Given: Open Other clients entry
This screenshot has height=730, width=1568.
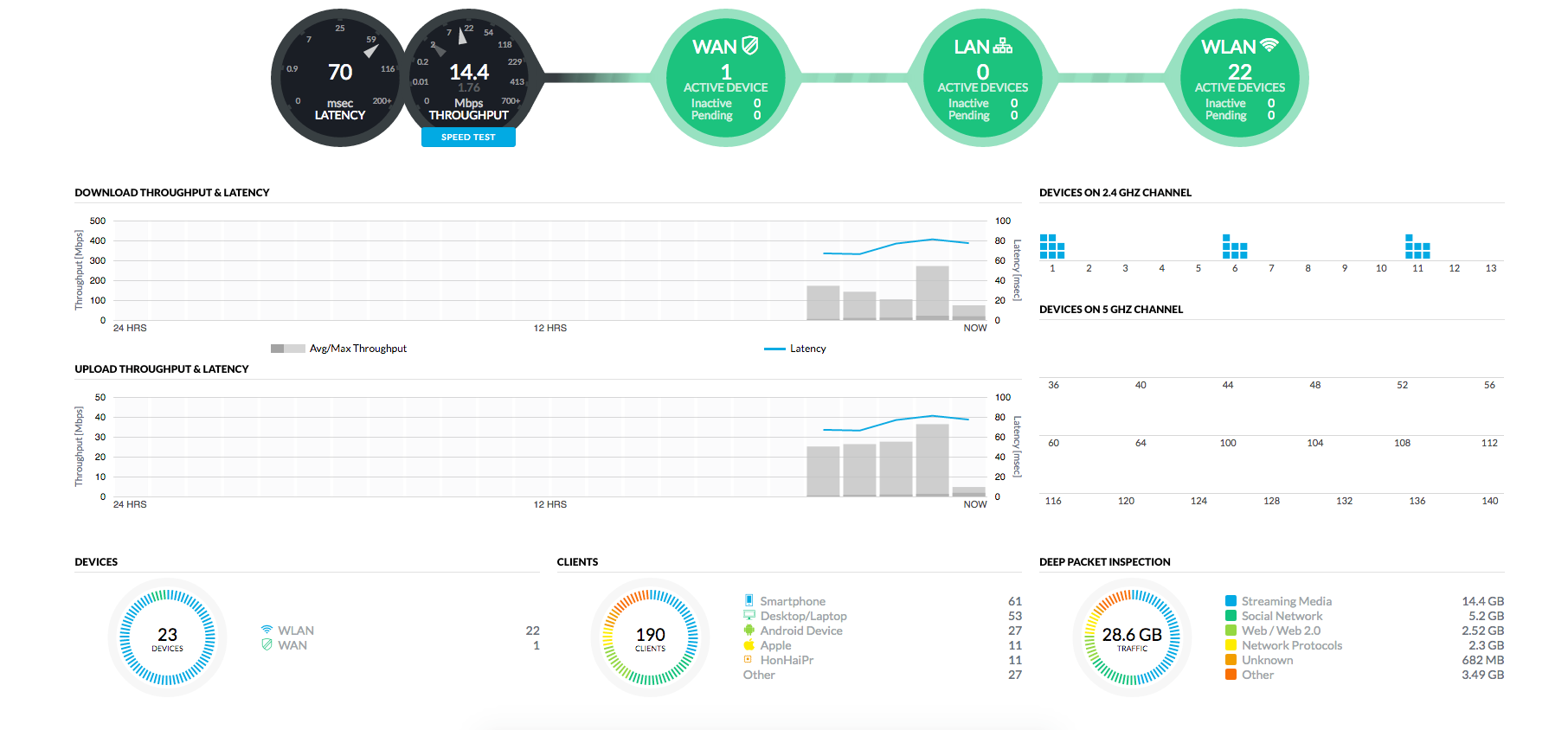Looking at the screenshot, I should 882,675.
